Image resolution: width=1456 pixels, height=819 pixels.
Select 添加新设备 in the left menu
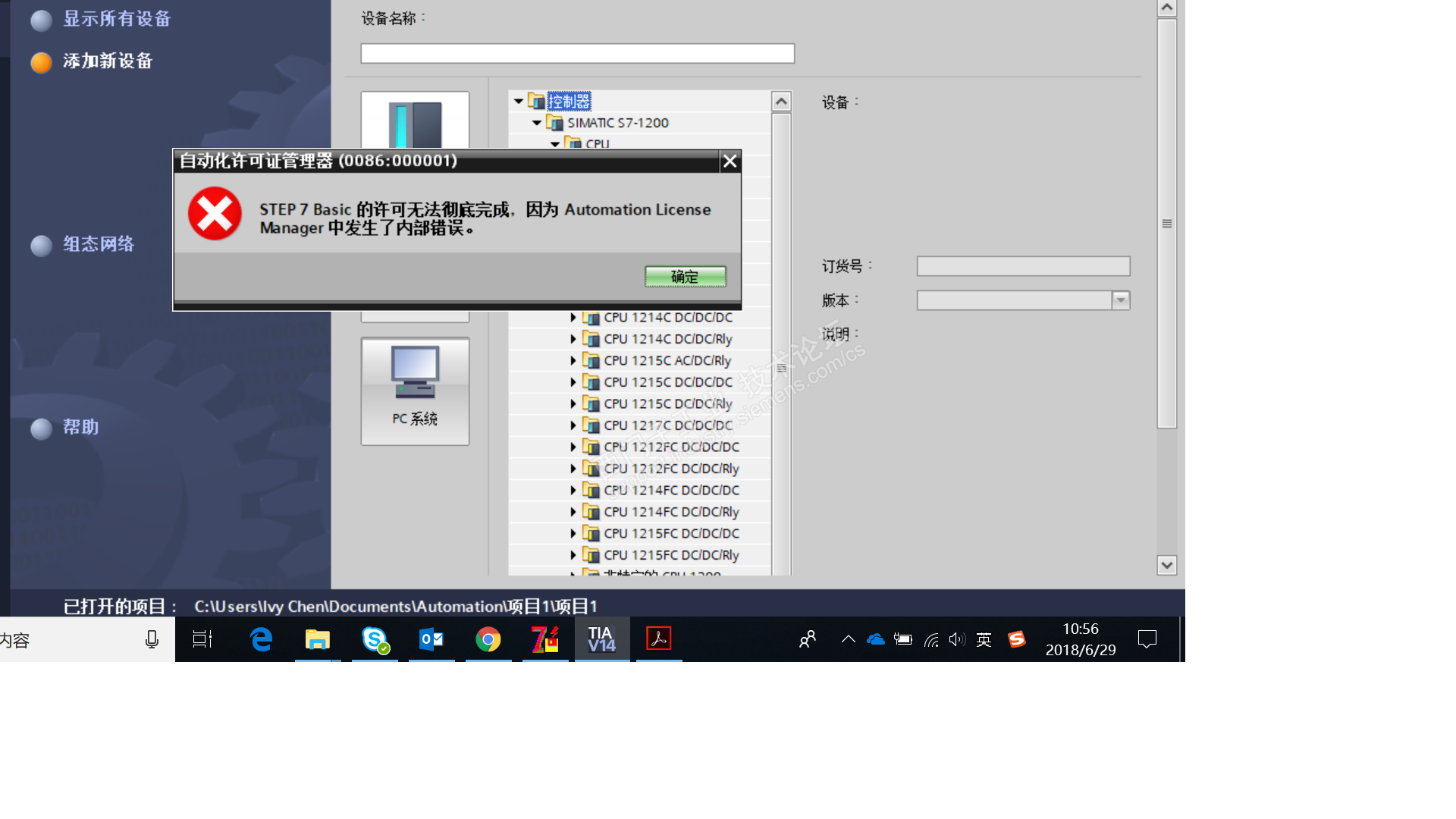coord(107,61)
